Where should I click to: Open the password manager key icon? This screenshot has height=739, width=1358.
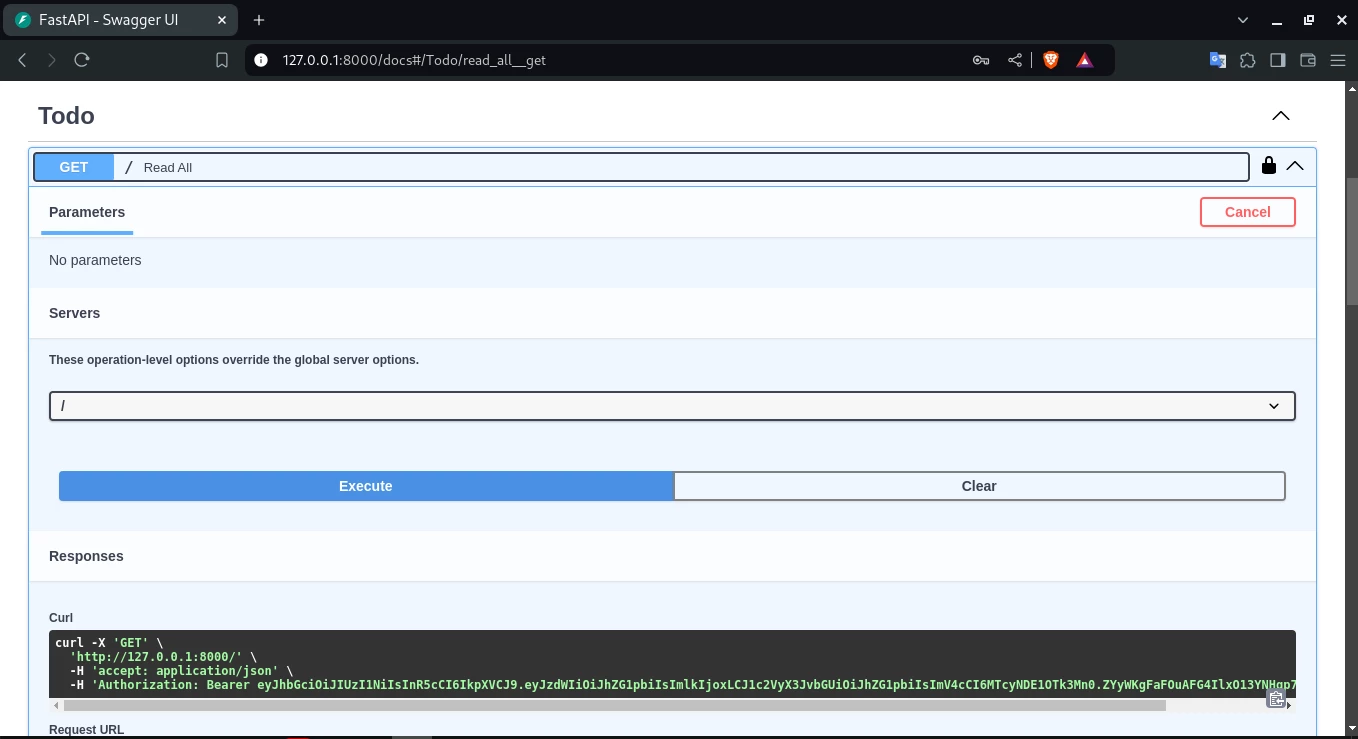pos(981,60)
